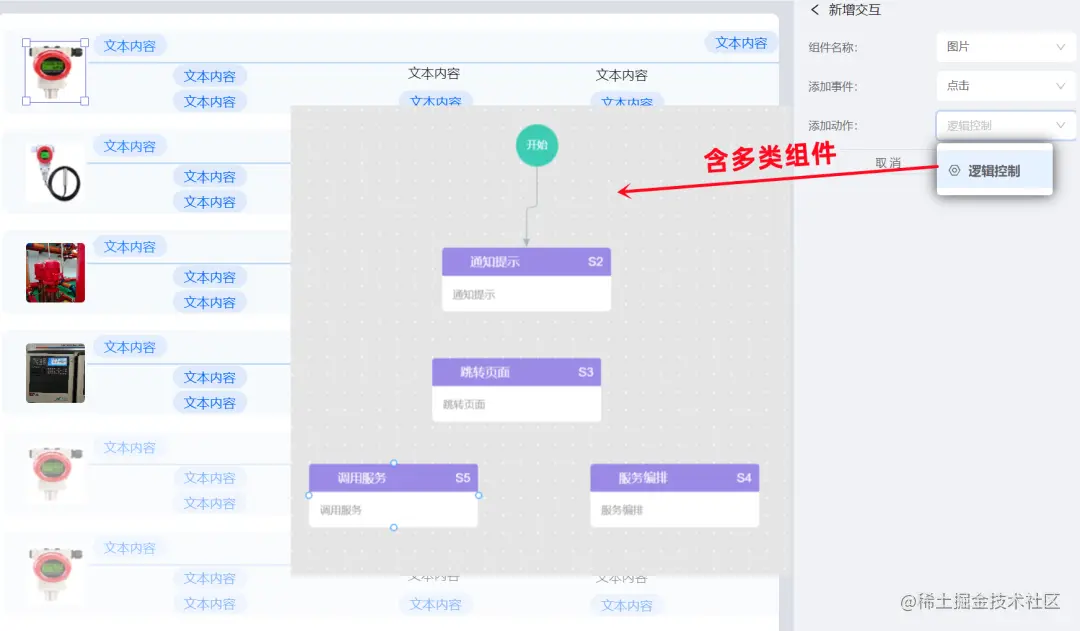Screen dimensions: 1080x631
Task: Click the 开始 start node circle
Action: click(537, 145)
